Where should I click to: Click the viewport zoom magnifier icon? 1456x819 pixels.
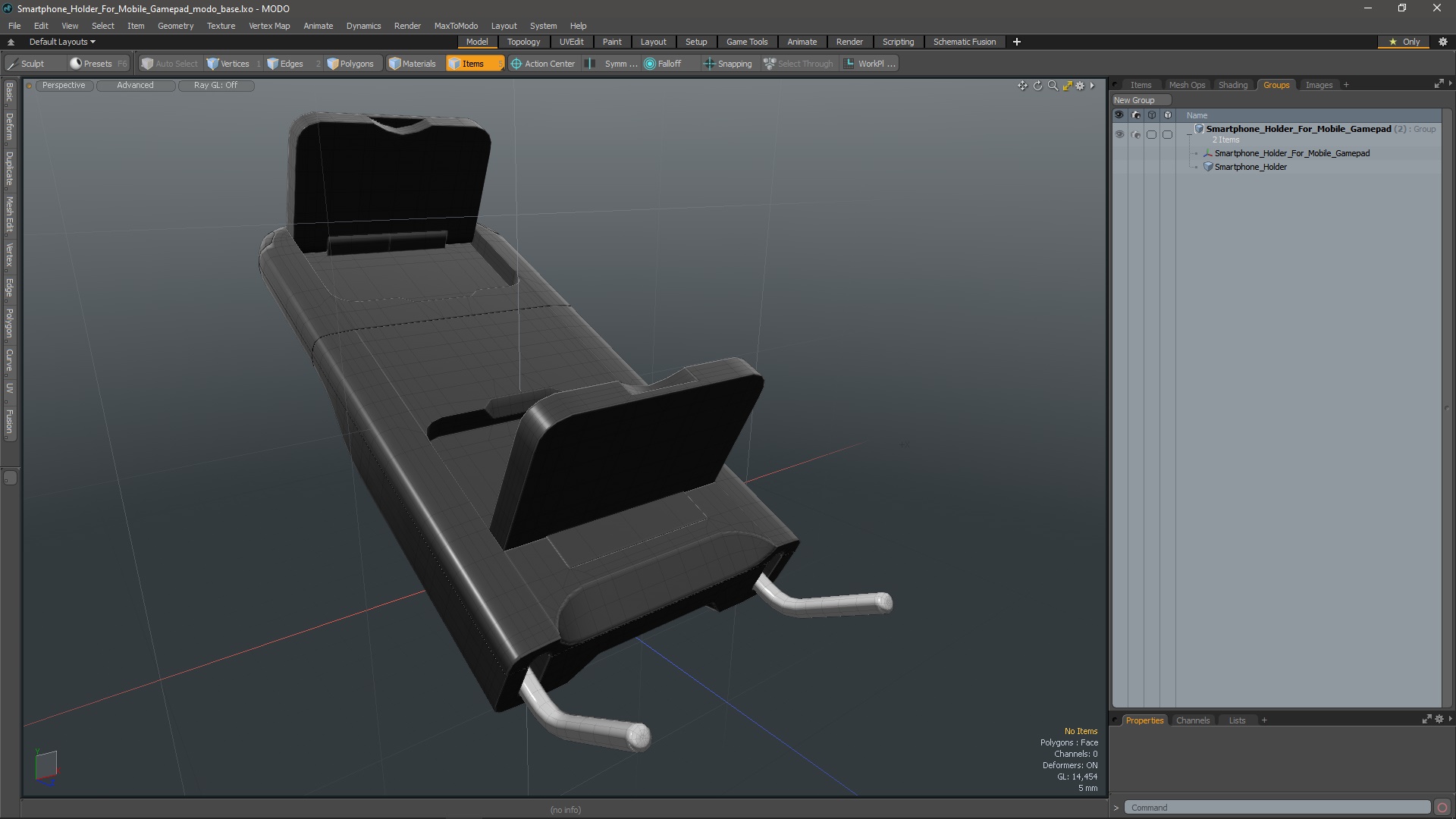pyautogui.click(x=1053, y=86)
